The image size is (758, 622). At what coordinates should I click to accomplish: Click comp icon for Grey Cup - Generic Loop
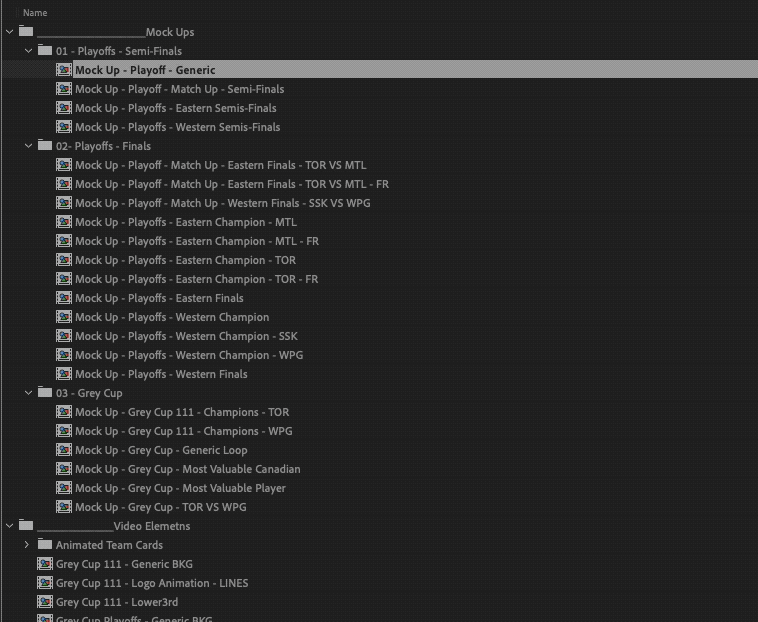pos(64,450)
